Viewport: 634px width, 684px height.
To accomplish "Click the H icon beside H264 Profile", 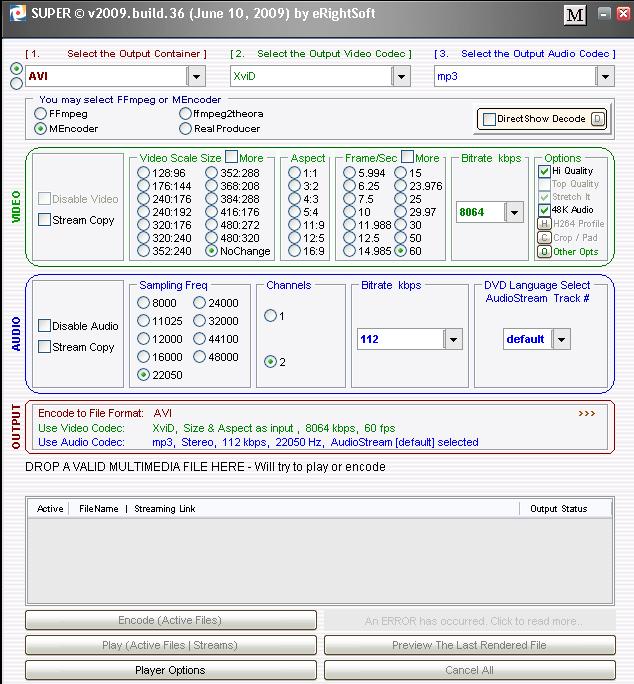I will click(x=544, y=224).
